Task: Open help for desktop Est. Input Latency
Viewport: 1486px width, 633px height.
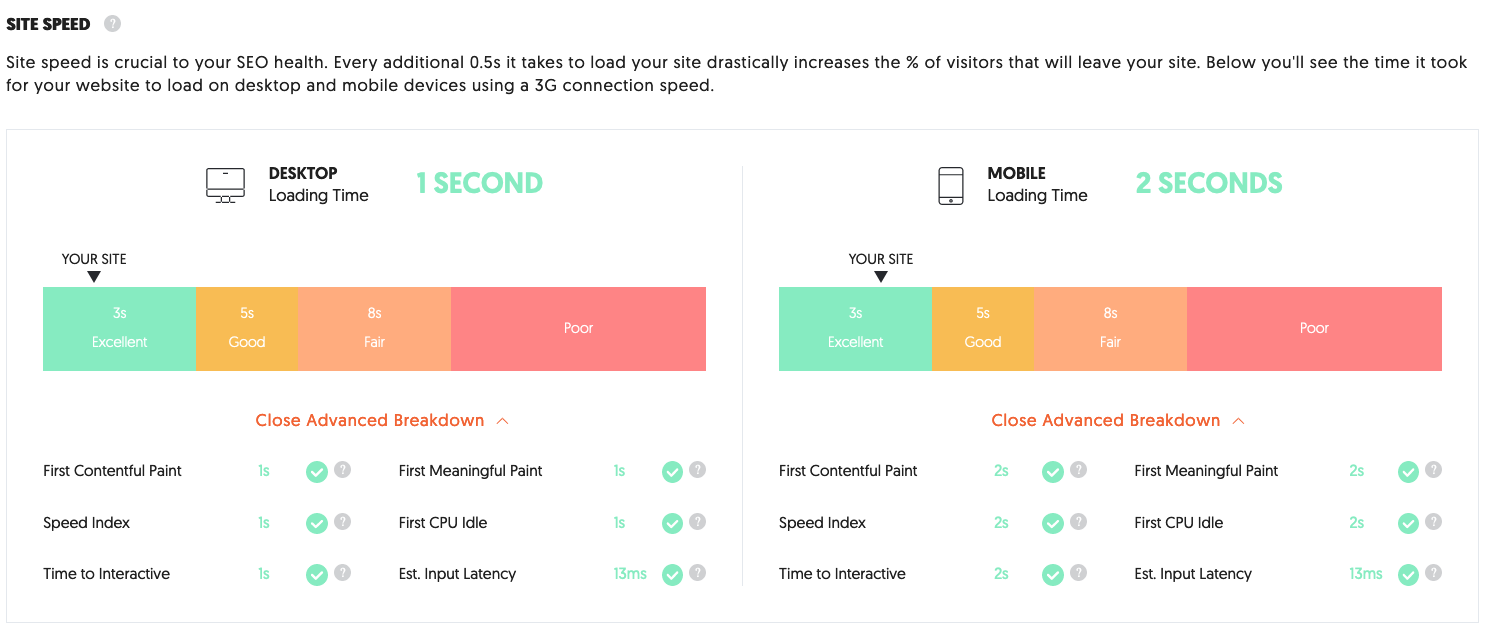Action: click(x=698, y=573)
